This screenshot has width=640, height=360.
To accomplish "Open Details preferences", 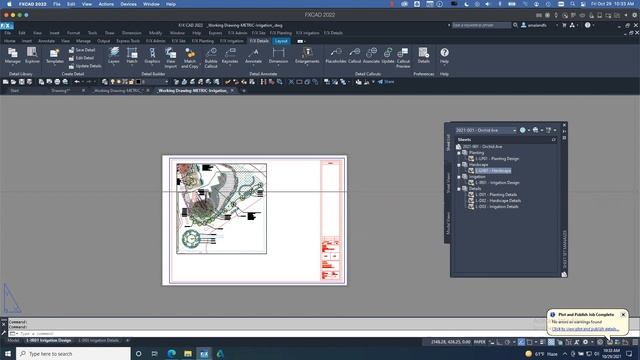I will [x=423, y=56].
